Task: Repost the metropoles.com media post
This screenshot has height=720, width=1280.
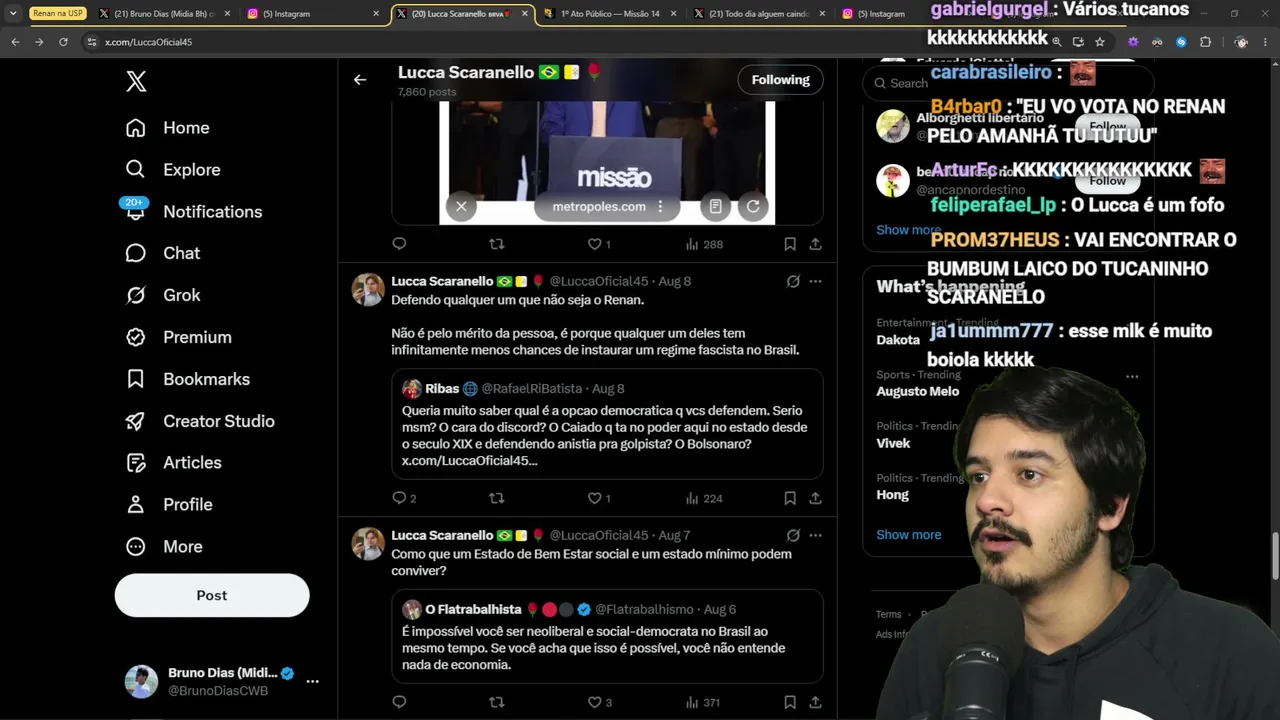Action: click(496, 244)
